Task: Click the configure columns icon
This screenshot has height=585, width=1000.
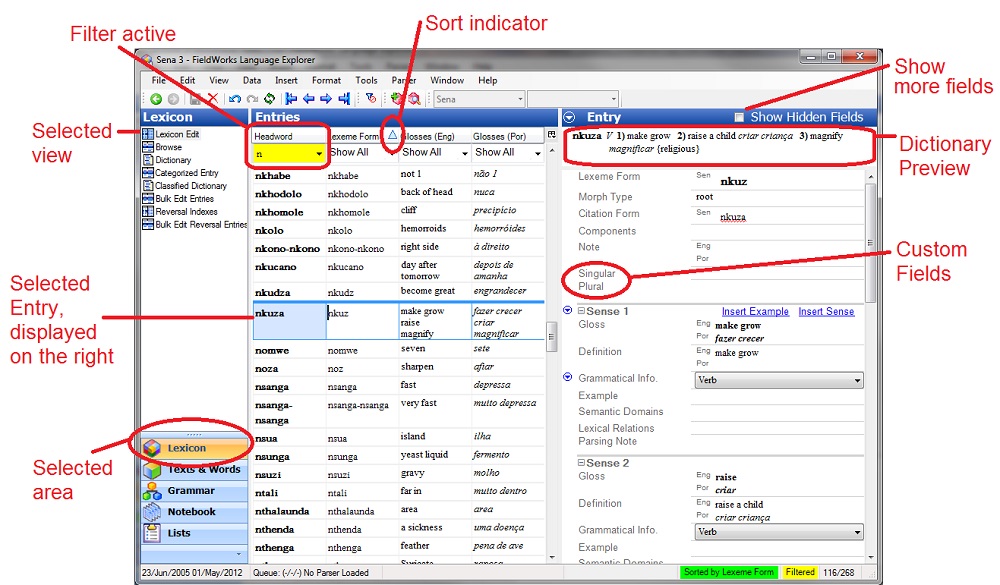Action: pyautogui.click(x=552, y=134)
